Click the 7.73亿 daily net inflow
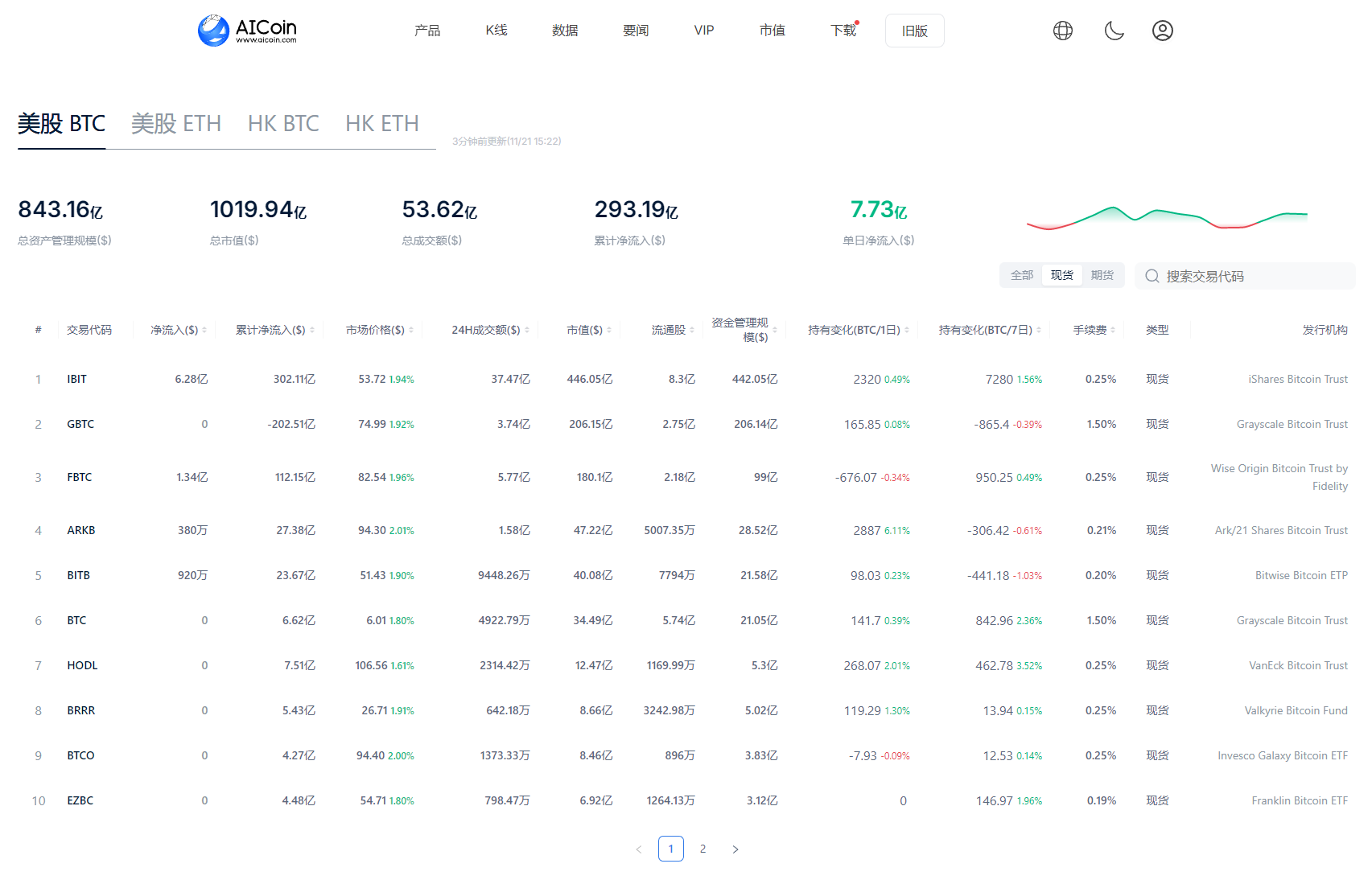This screenshot has height=876, width=1372. coord(879,210)
